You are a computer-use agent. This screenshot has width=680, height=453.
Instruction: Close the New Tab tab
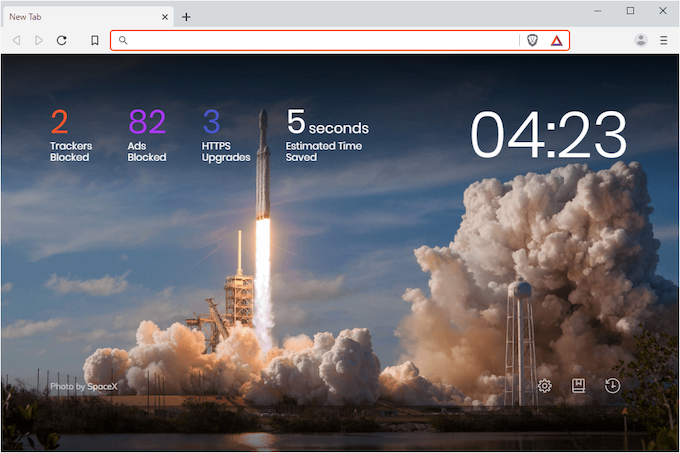165,17
